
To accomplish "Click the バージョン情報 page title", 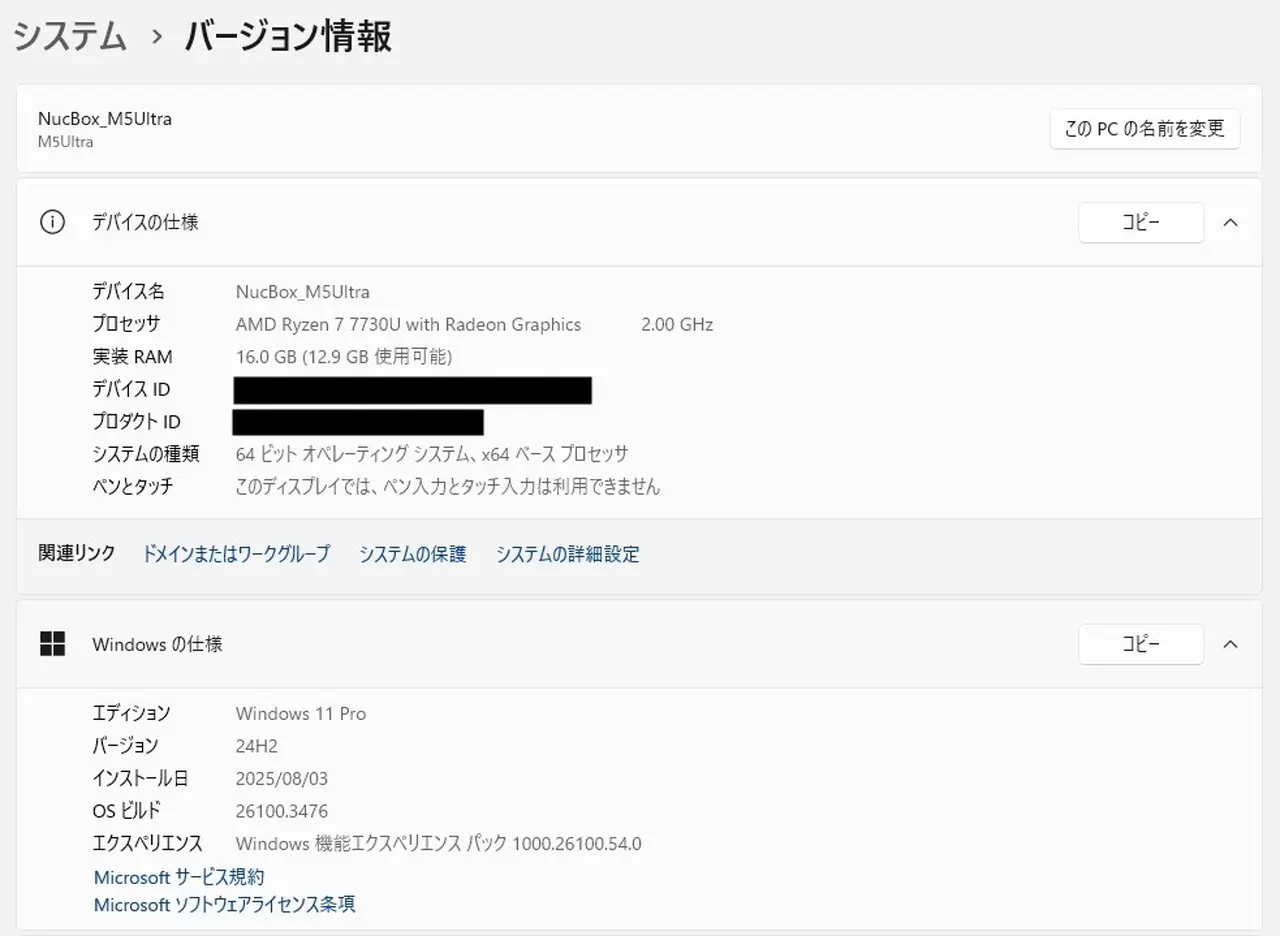I will coord(288,36).
